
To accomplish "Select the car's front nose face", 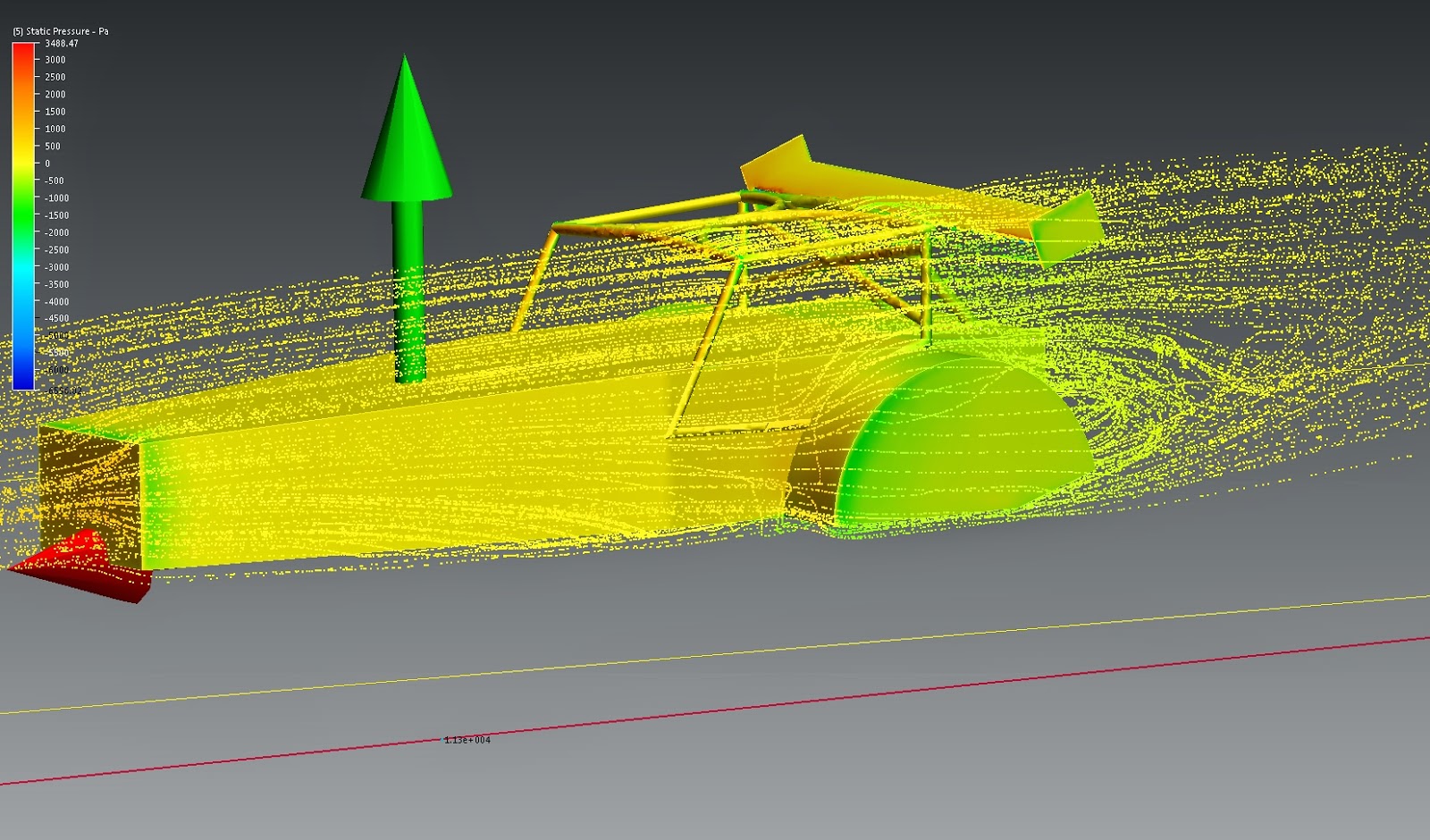I will point(90,496).
